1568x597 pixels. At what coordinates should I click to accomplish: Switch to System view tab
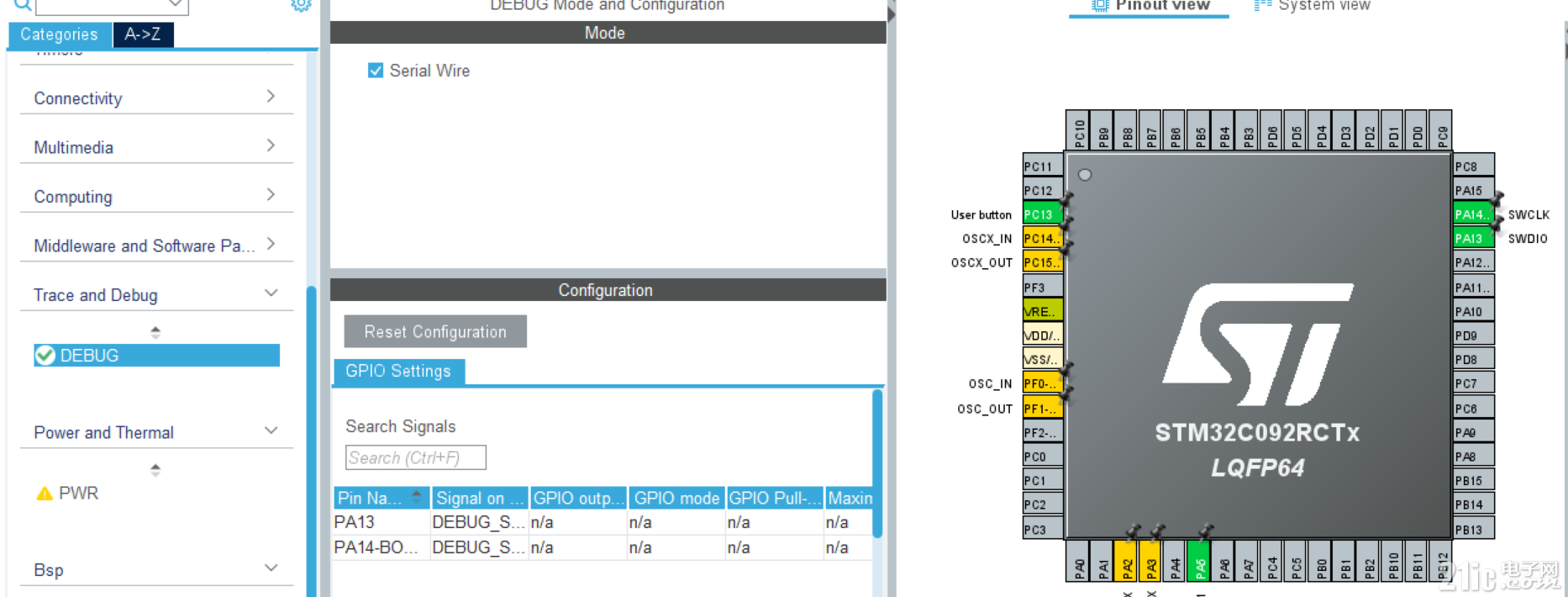pyautogui.click(x=1313, y=7)
